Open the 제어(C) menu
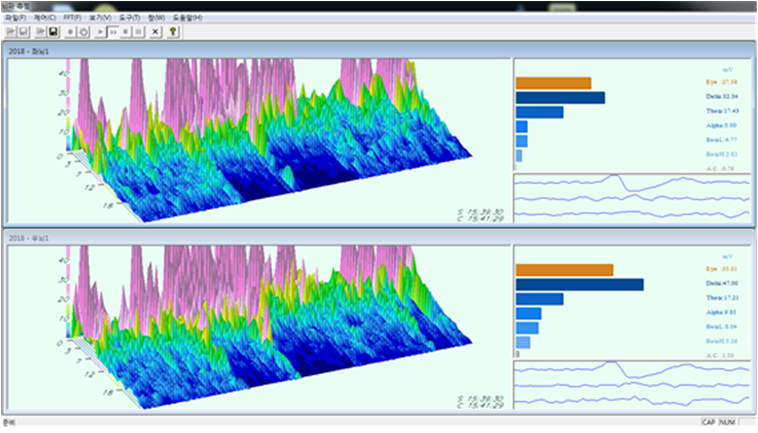This screenshot has height=433, width=758. (x=44, y=18)
